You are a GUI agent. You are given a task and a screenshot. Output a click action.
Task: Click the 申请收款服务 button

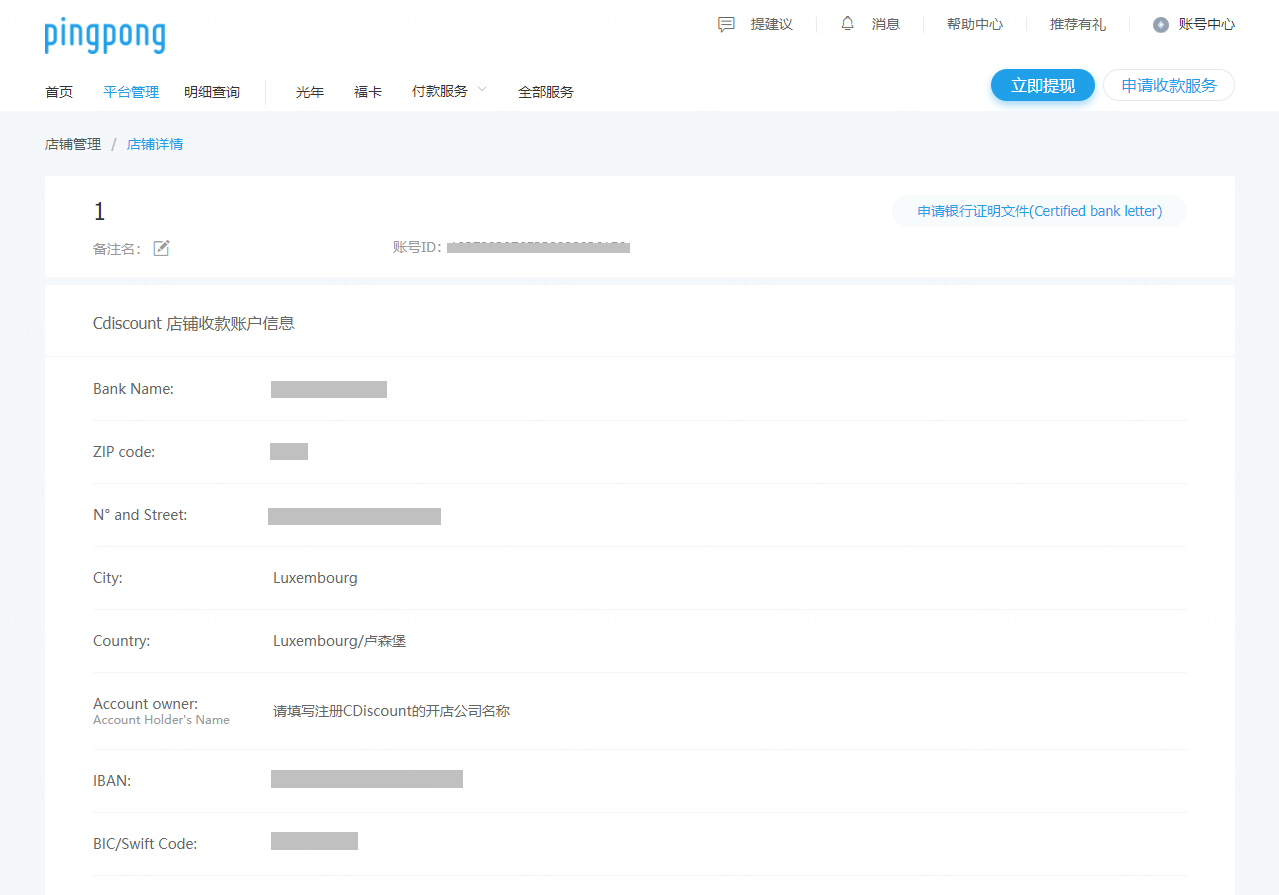pos(1169,85)
